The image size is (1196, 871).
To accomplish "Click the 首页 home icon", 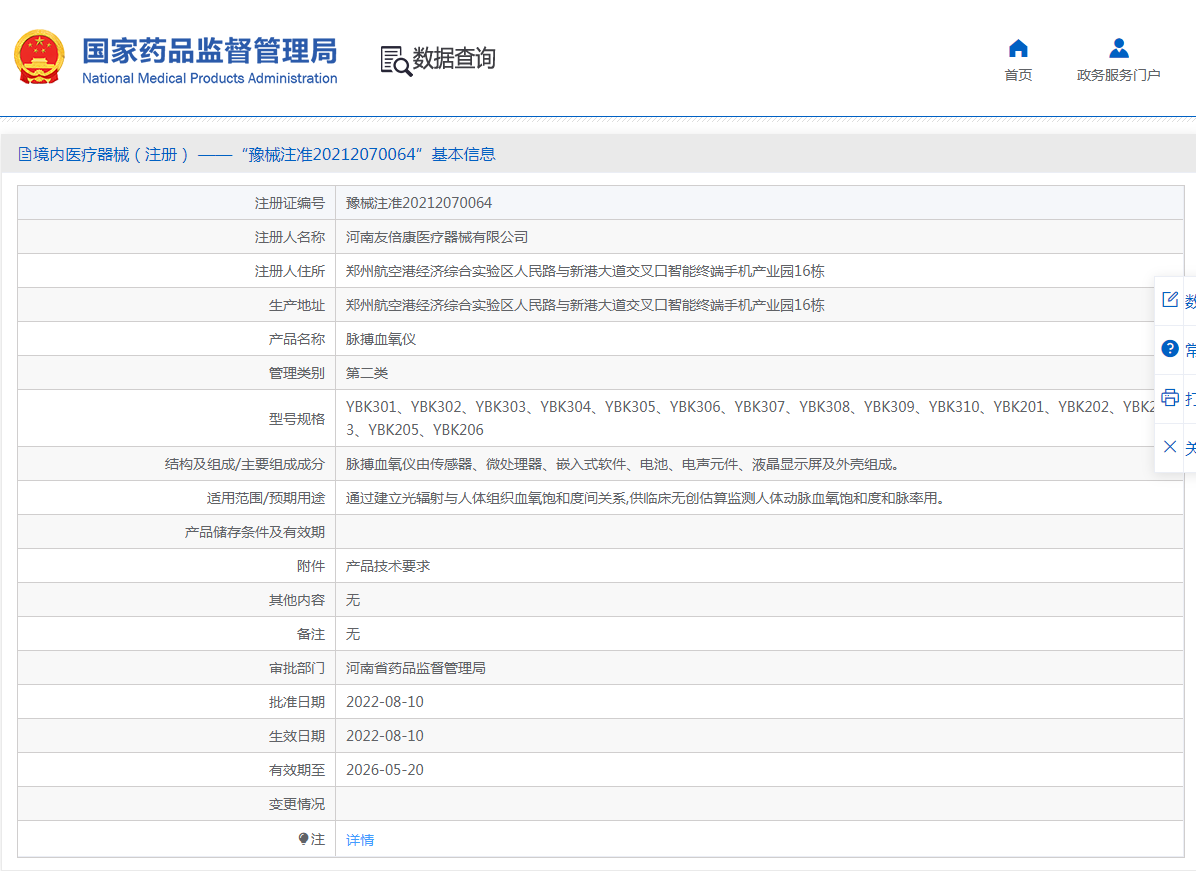I will click(x=1018, y=48).
